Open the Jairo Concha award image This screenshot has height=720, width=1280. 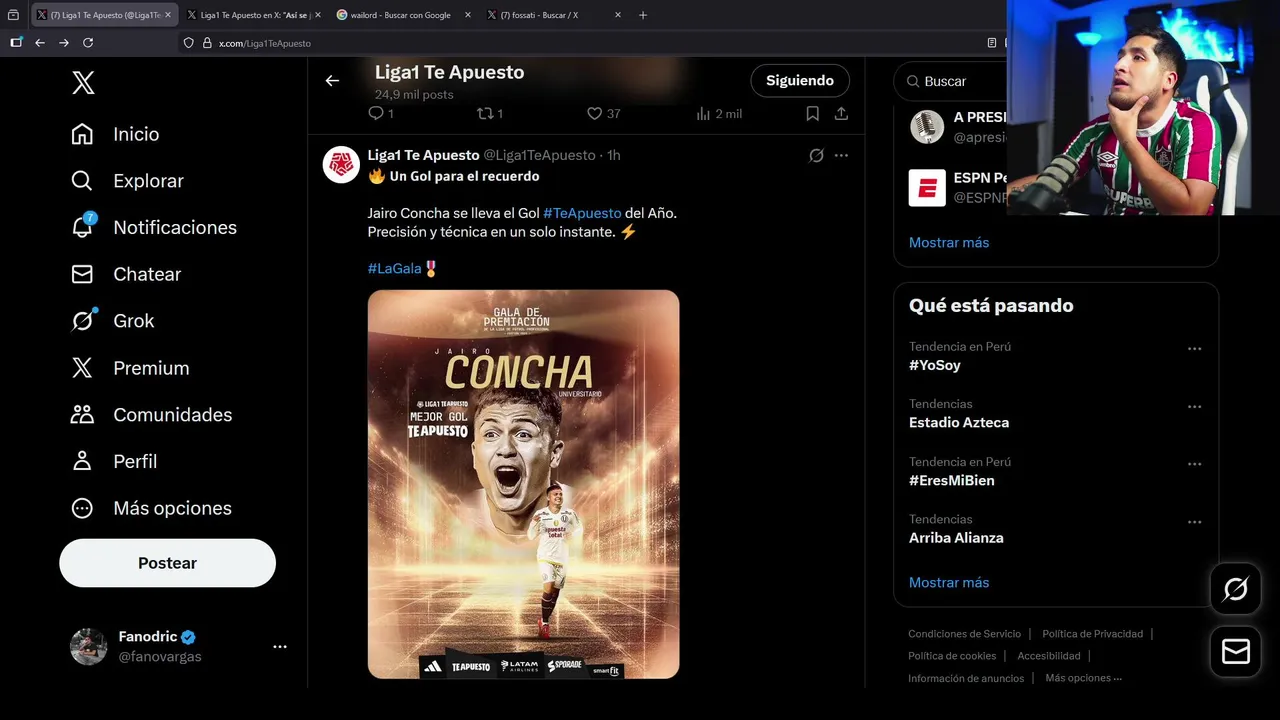pos(523,484)
